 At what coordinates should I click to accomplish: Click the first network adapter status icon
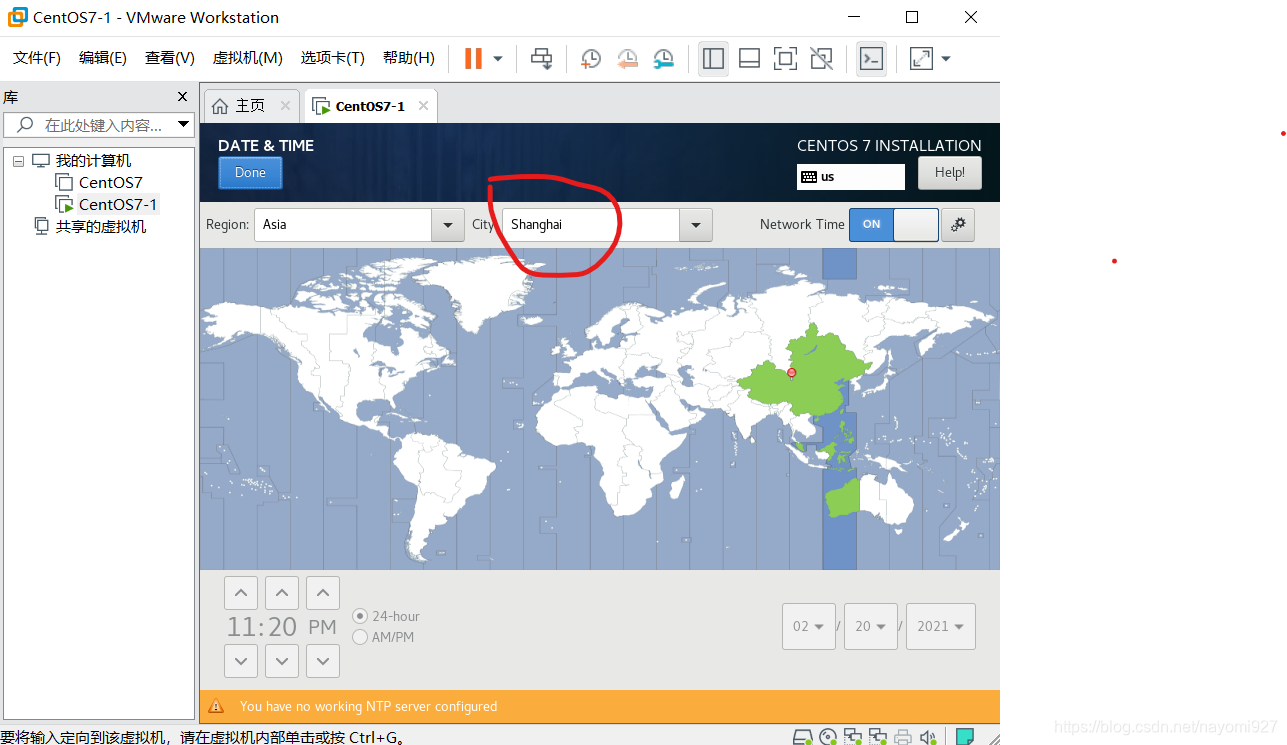853,737
